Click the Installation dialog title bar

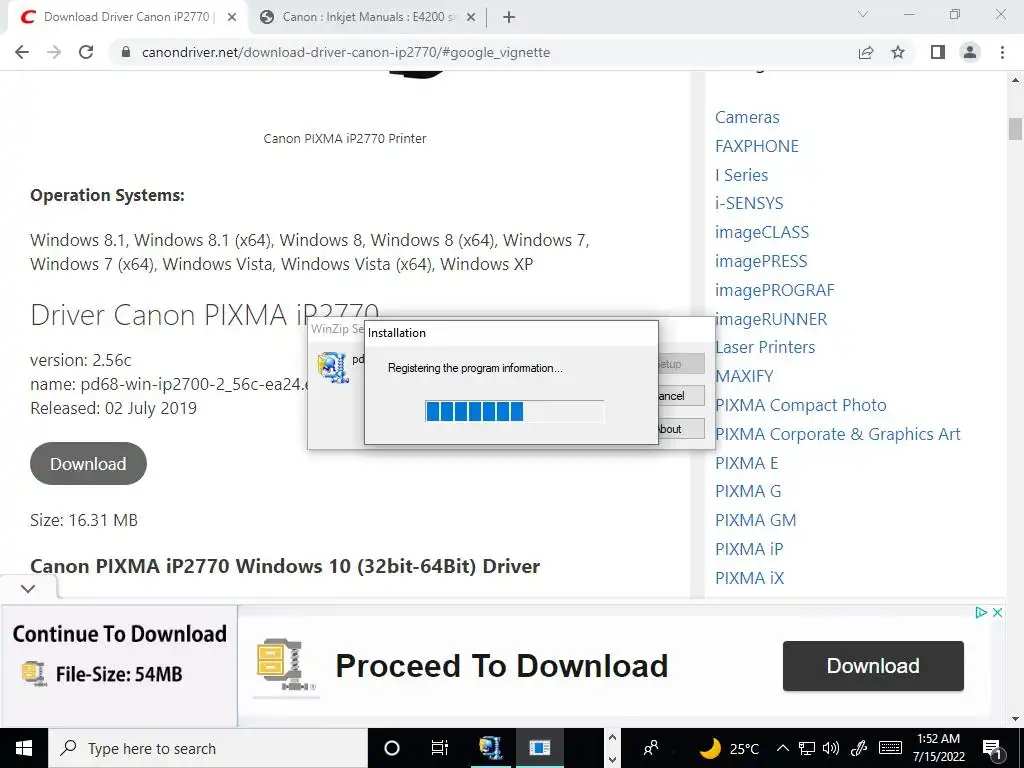click(511, 332)
